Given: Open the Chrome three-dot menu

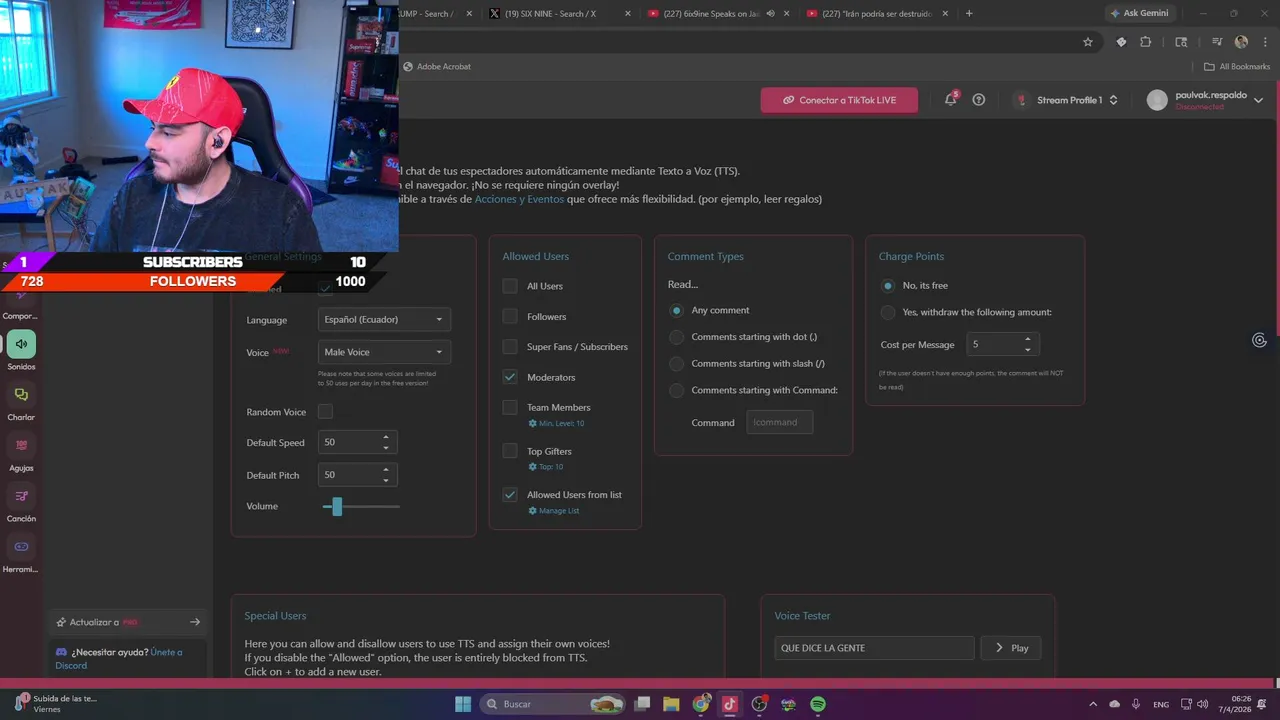Looking at the screenshot, I should pyautogui.click(x=1264, y=42).
